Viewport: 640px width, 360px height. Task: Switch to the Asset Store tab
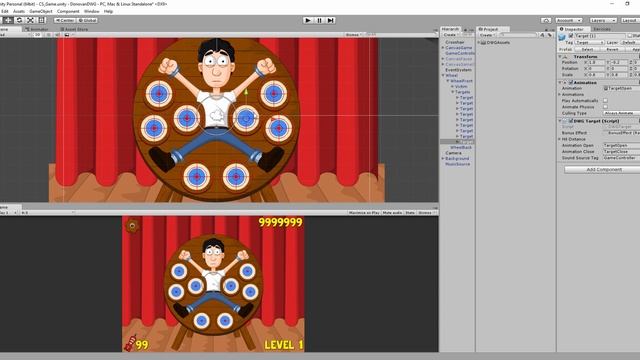click(x=74, y=29)
